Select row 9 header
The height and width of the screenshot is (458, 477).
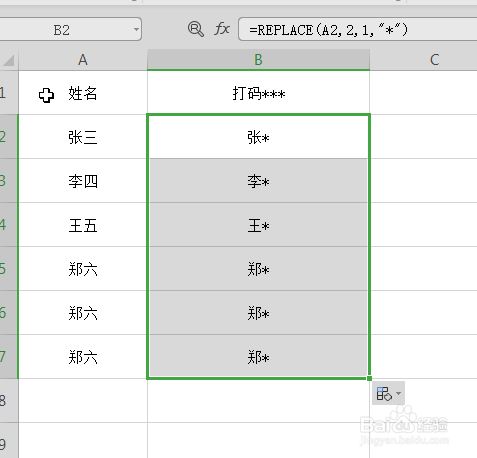(9, 441)
